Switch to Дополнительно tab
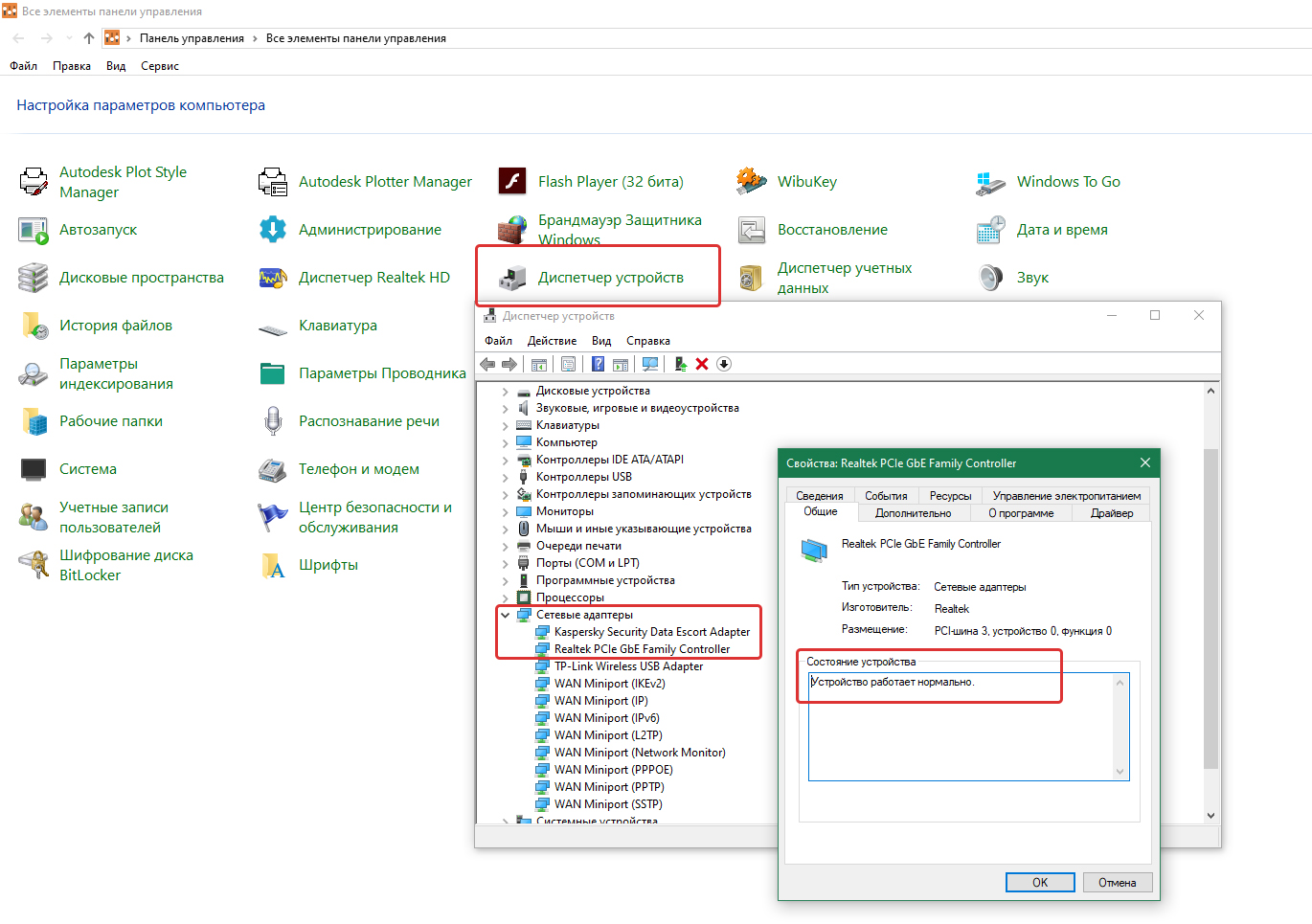Viewport: 1312px width, 924px height. (x=913, y=513)
